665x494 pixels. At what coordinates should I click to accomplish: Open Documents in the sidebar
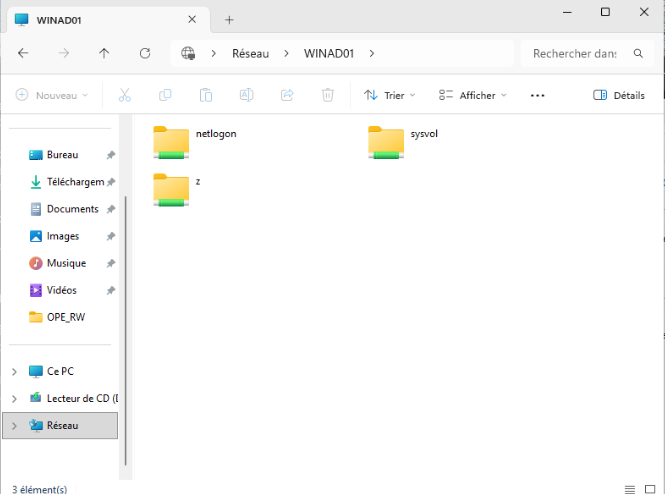tap(64, 209)
